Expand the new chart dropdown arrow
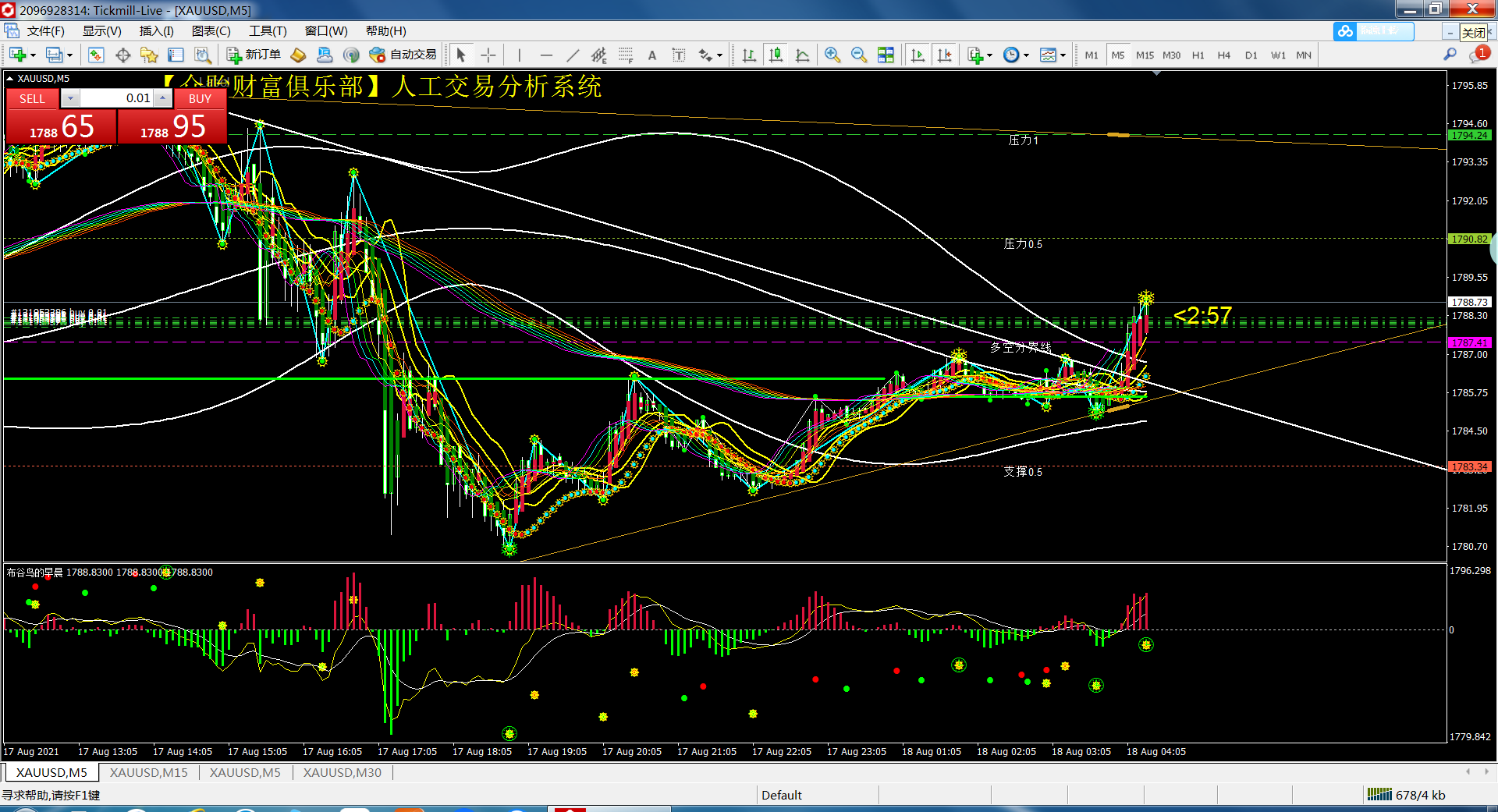This screenshot has height=812, width=1498. (x=33, y=55)
